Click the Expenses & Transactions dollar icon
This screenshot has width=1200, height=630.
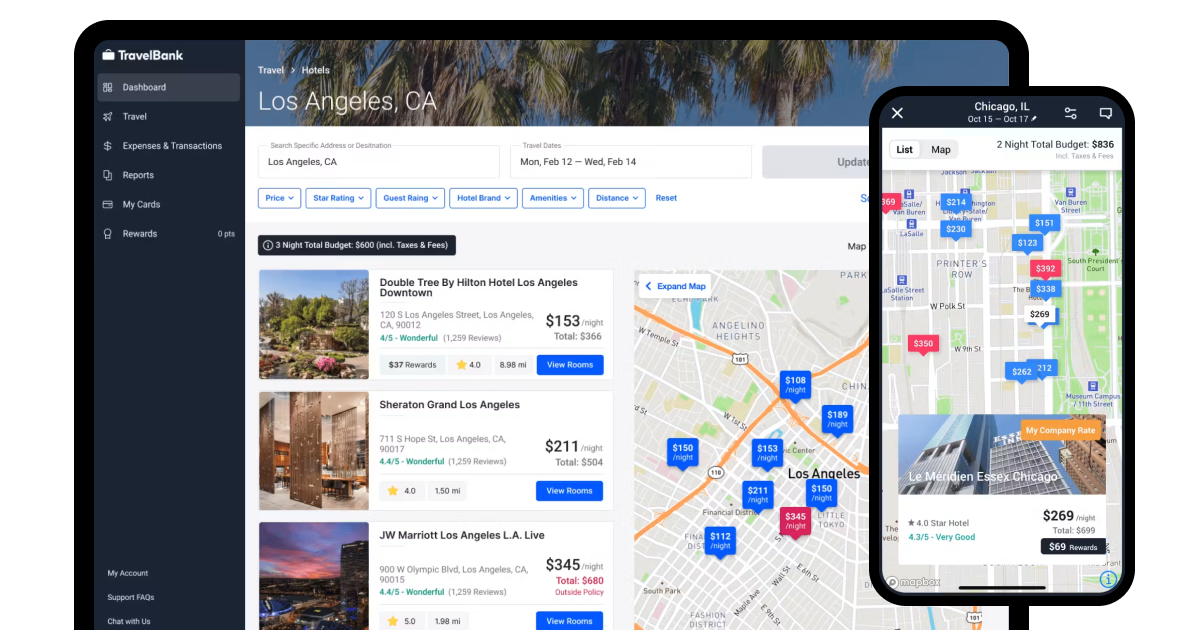(x=108, y=146)
